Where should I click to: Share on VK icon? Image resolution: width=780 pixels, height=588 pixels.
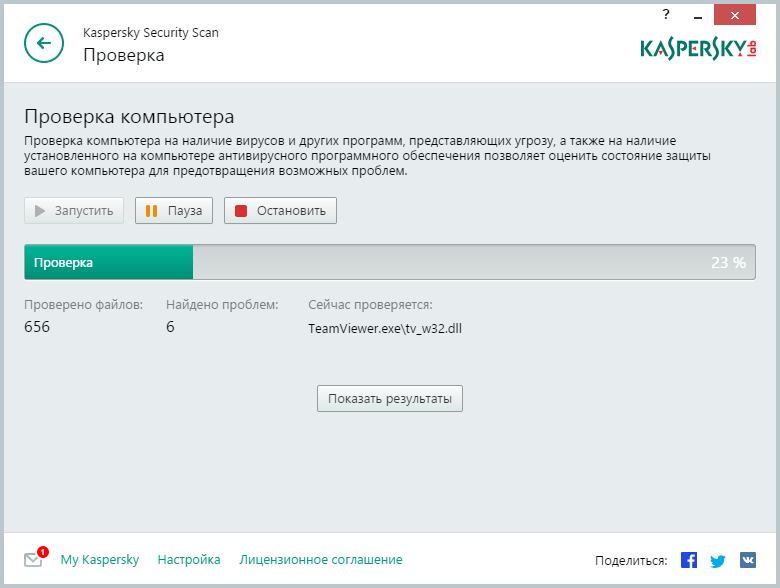[748, 560]
